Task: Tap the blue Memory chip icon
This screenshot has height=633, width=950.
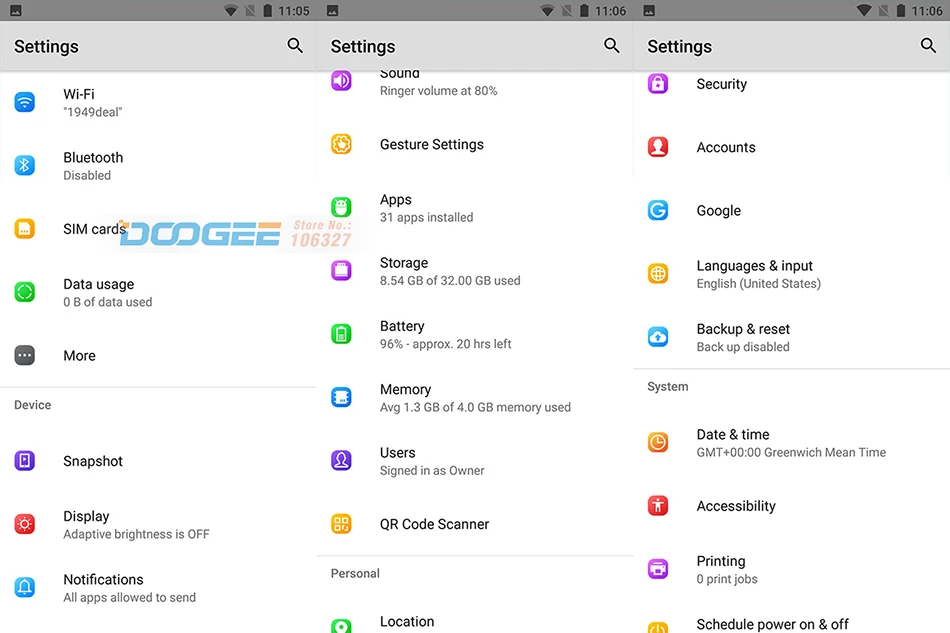Action: pos(341,397)
